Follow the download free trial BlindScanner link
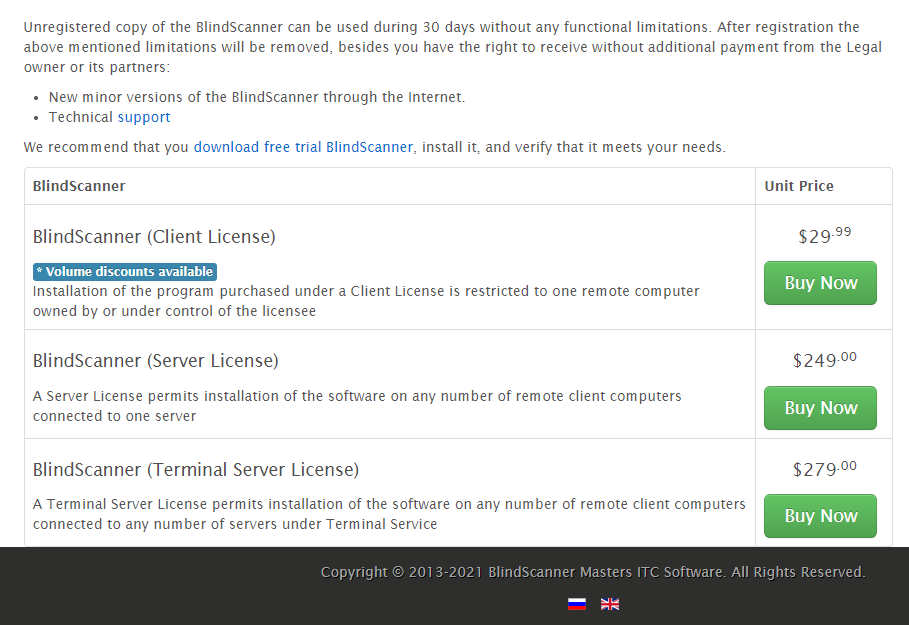This screenshot has height=625, width=909. click(303, 147)
